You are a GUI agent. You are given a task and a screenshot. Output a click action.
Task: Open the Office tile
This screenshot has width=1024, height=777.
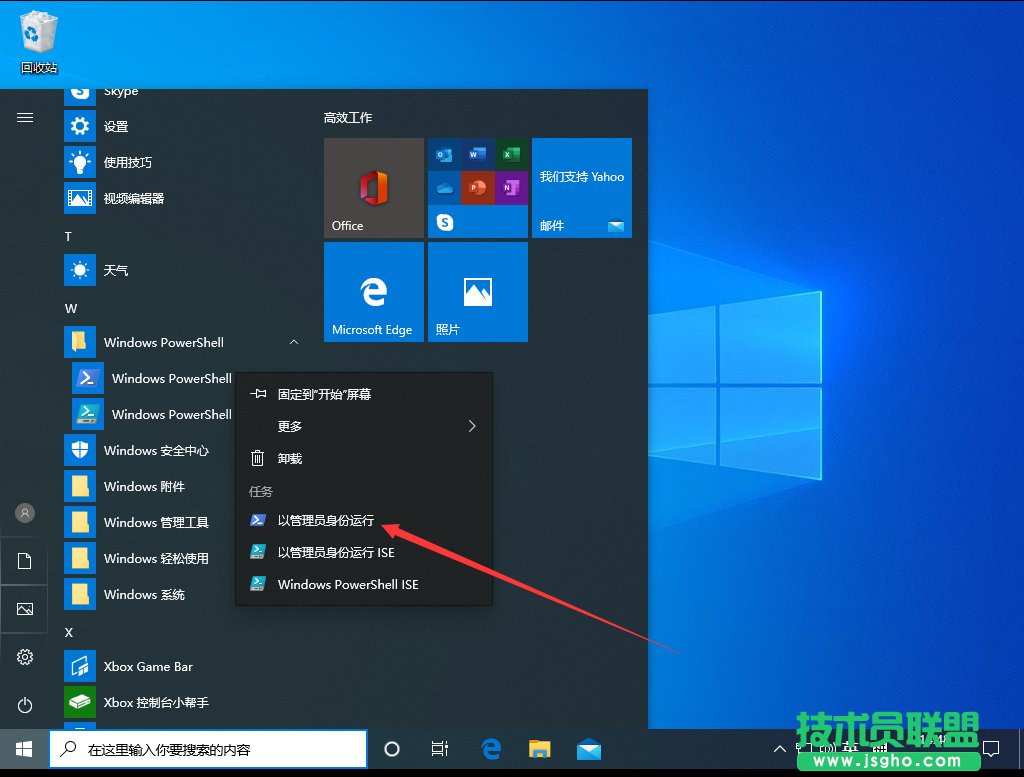(x=374, y=188)
